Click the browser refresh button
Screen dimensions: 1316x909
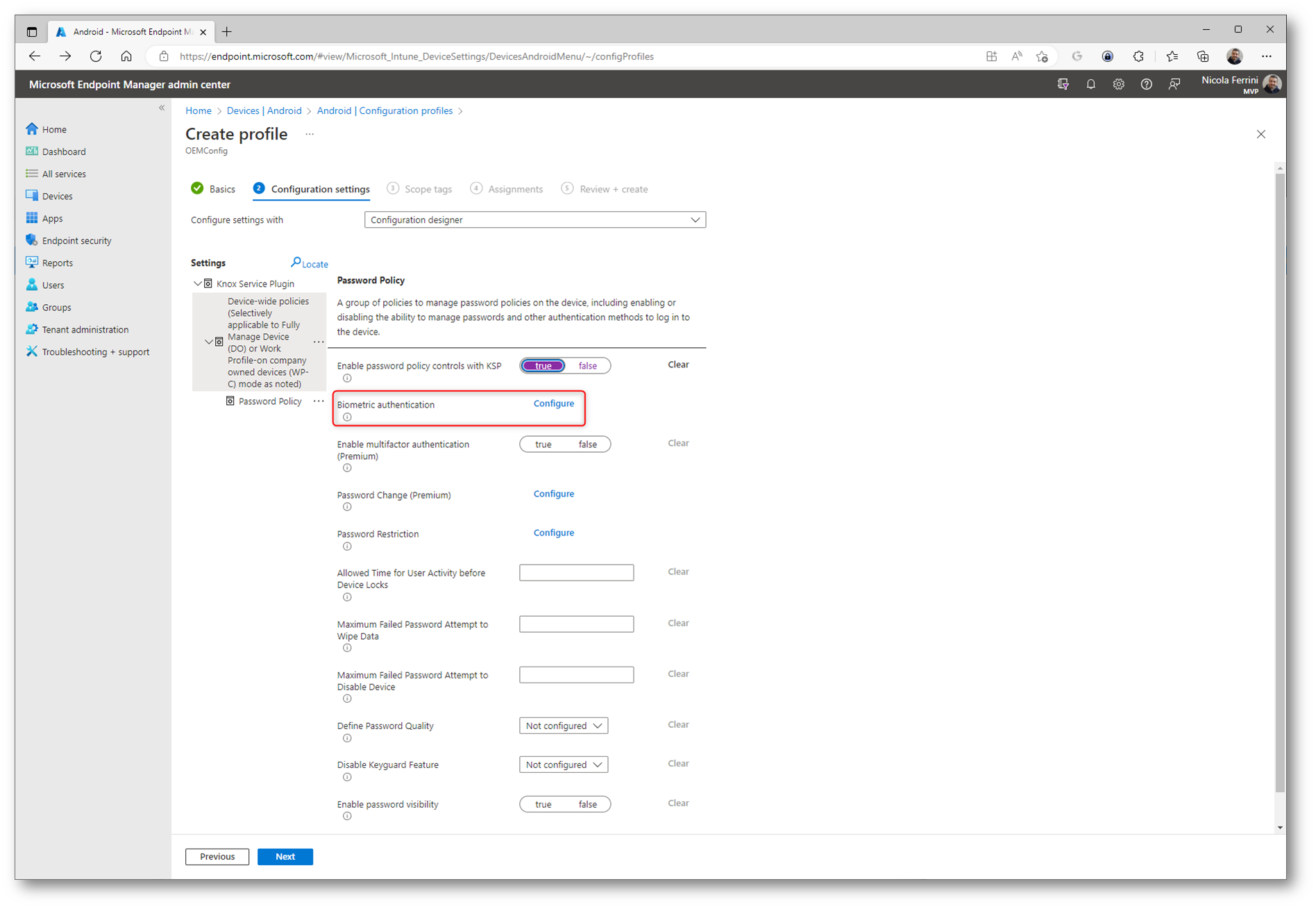(96, 56)
